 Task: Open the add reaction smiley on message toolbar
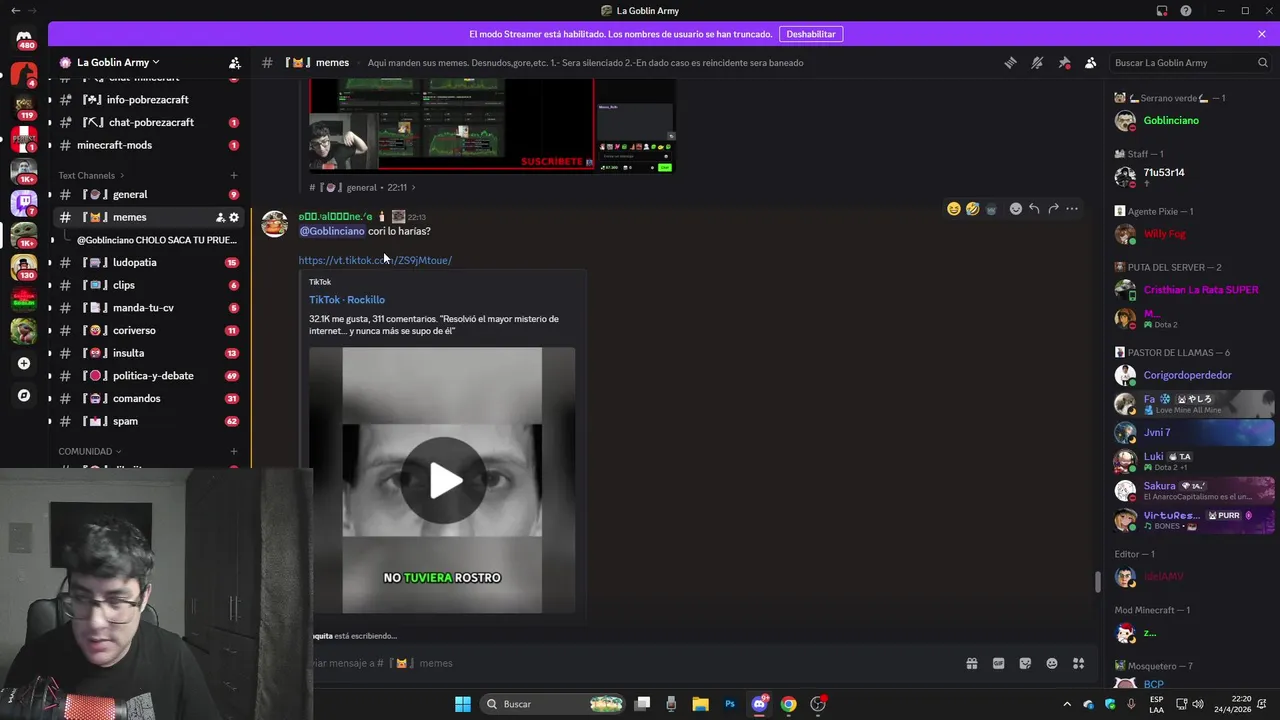point(1016,209)
